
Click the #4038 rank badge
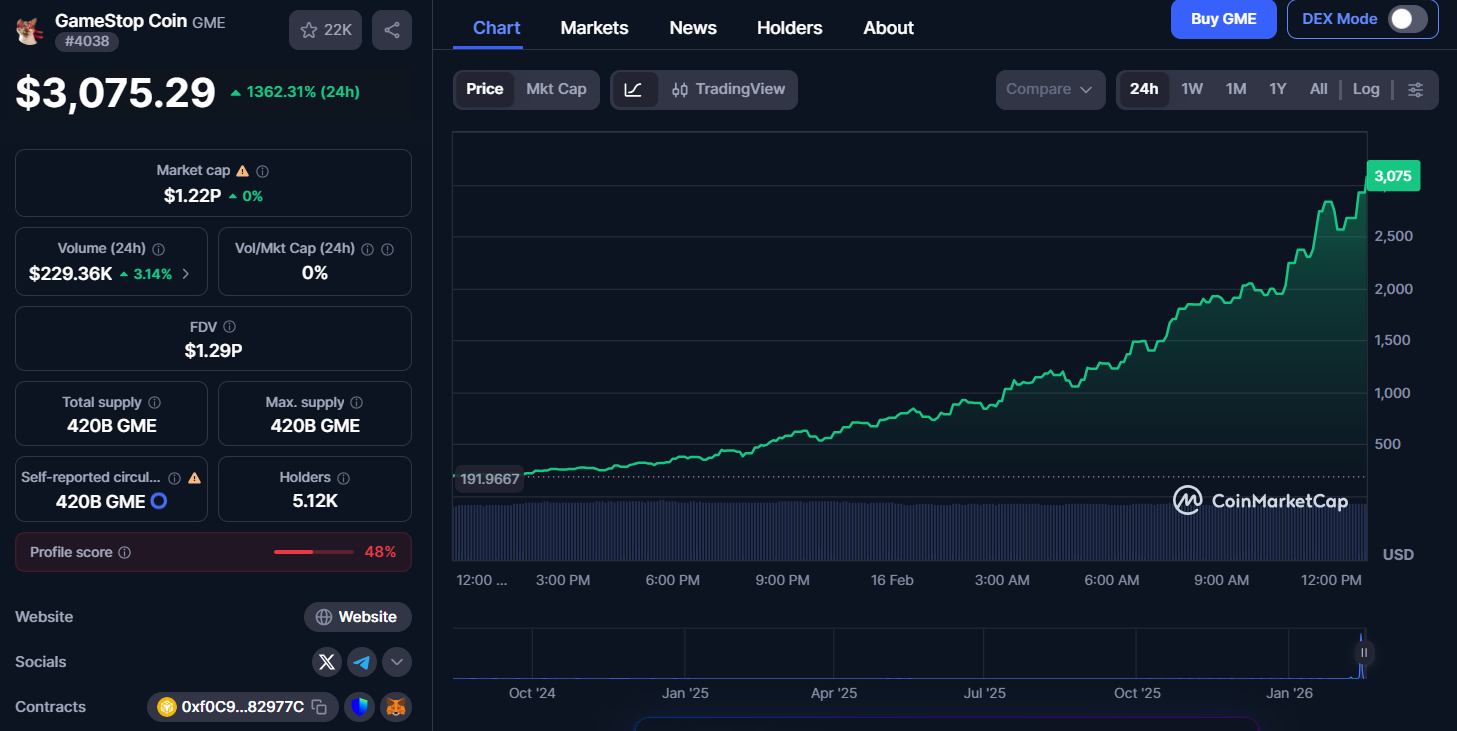pyautogui.click(x=87, y=42)
